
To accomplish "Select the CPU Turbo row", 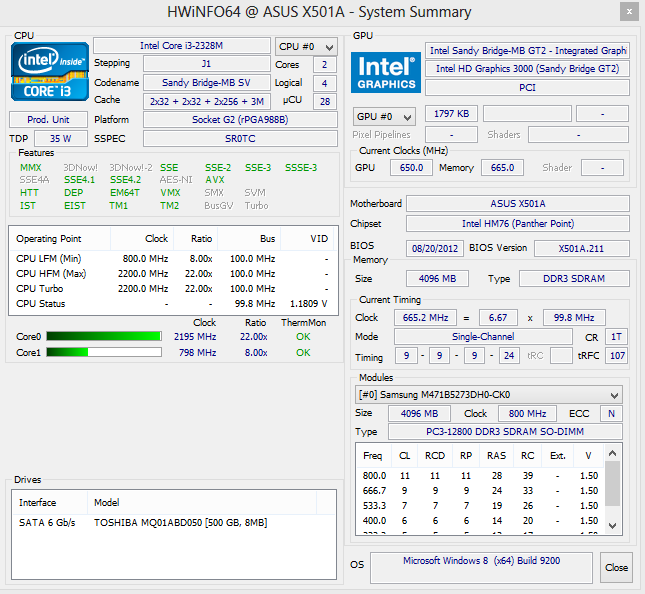I will coord(173,289).
